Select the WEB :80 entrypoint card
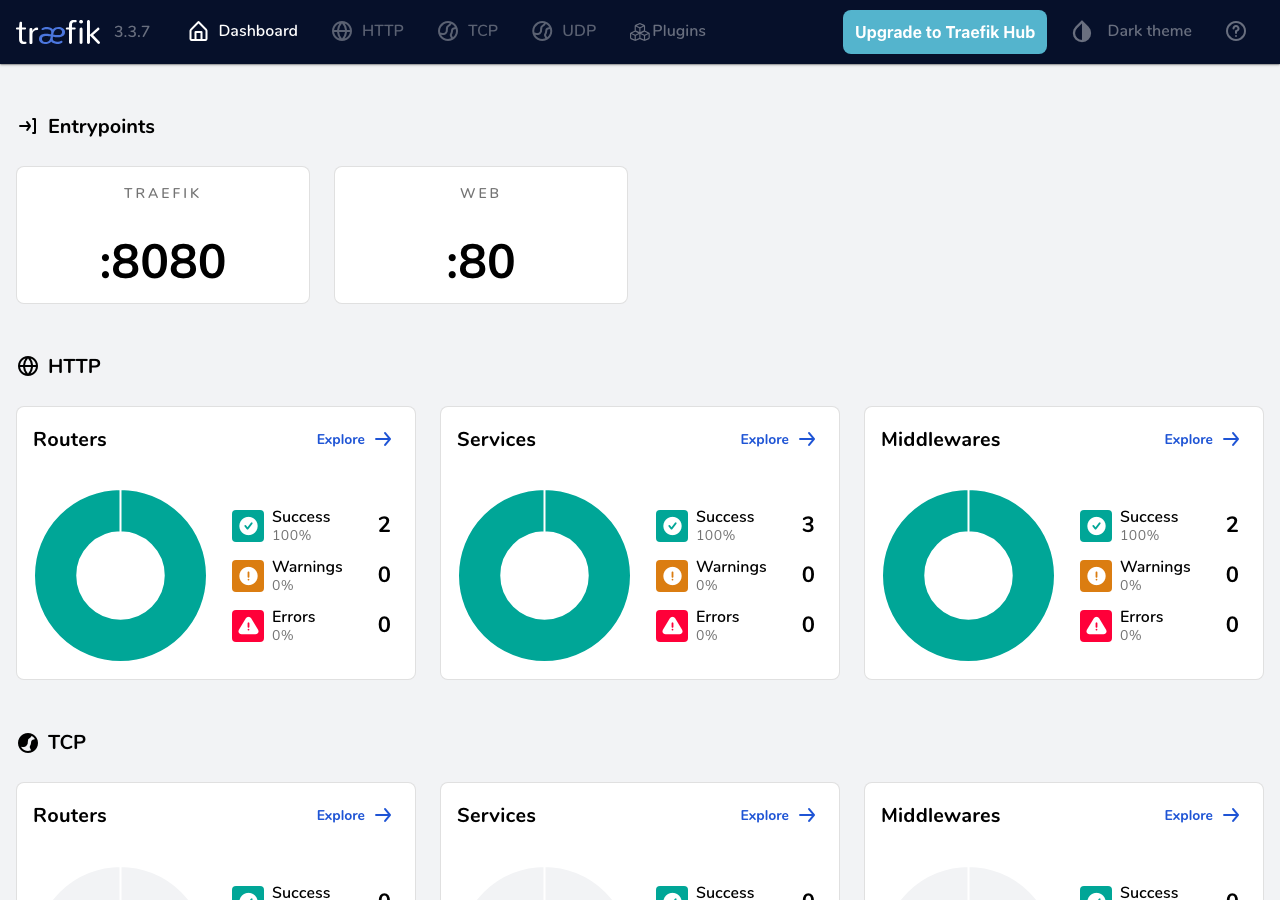 coord(481,235)
